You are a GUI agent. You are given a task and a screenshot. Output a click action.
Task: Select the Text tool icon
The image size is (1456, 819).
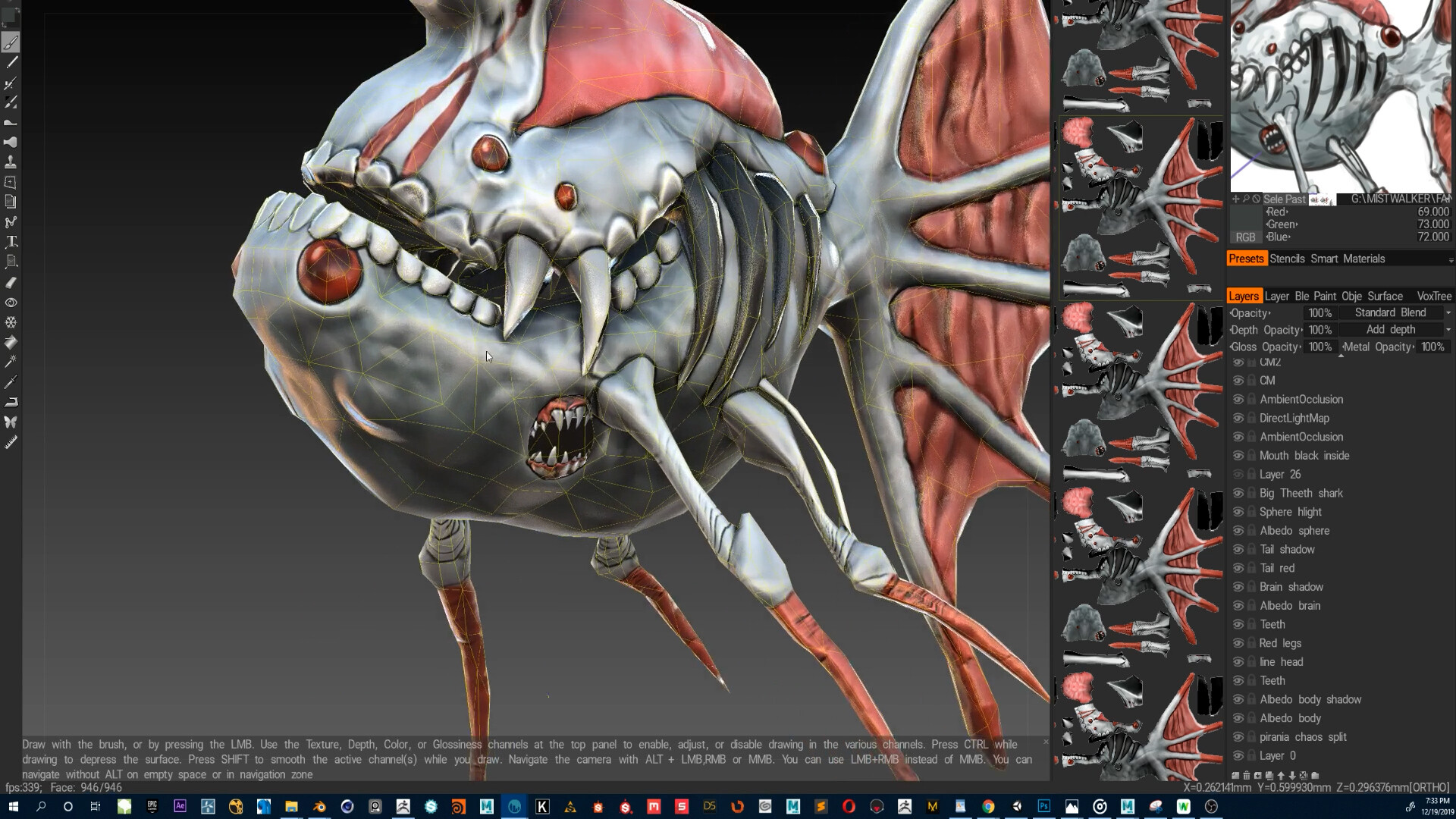point(11,242)
